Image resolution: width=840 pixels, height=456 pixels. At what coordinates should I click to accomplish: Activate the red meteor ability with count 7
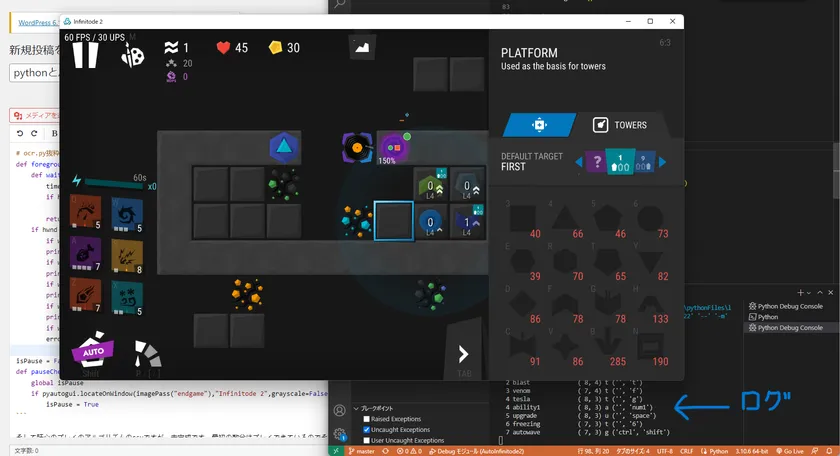click(86, 295)
